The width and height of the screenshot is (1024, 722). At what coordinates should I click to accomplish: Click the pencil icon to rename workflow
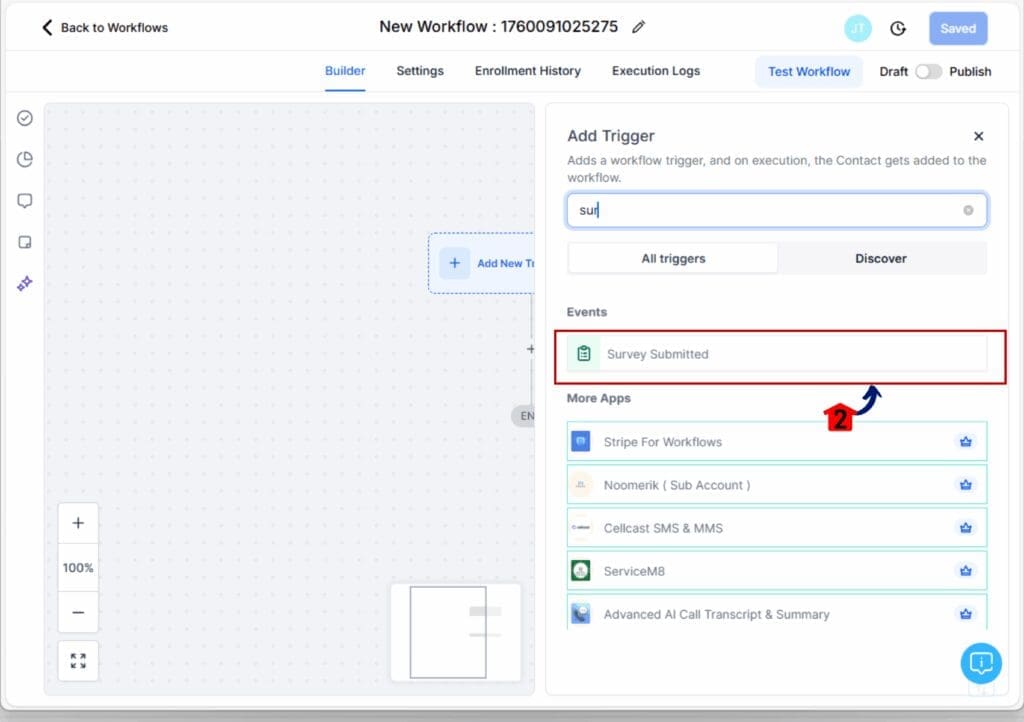tap(639, 27)
